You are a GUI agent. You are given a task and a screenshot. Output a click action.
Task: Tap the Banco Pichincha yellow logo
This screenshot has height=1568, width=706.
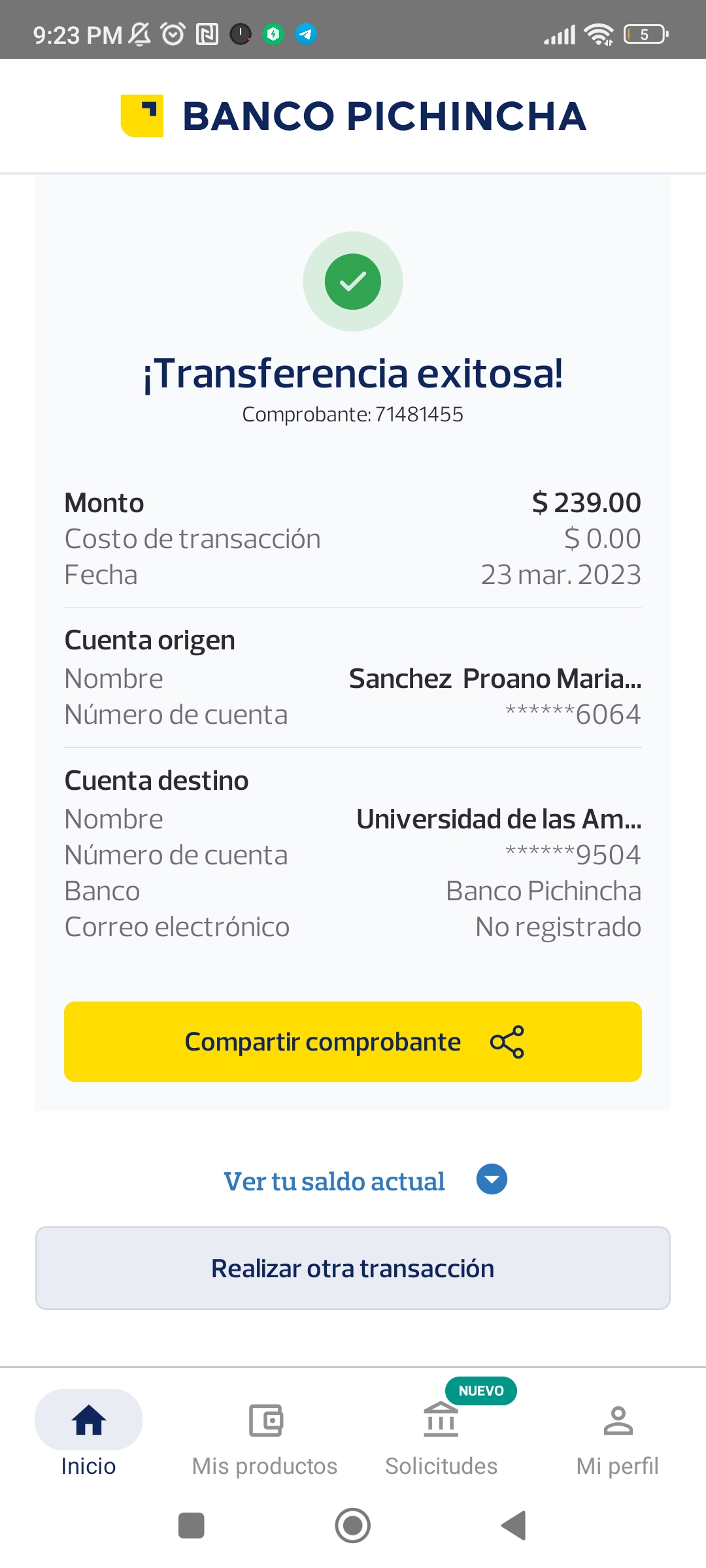[142, 116]
